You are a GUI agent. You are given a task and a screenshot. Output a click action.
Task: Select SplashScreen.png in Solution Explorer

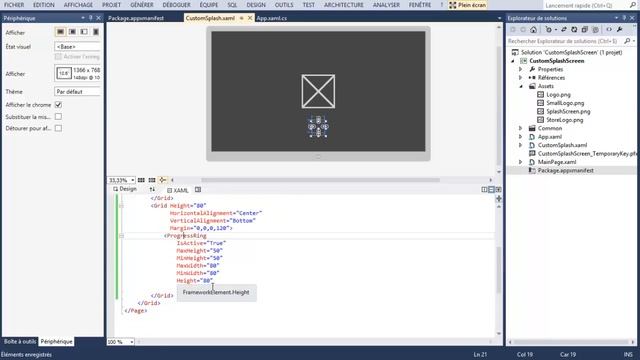click(x=568, y=111)
